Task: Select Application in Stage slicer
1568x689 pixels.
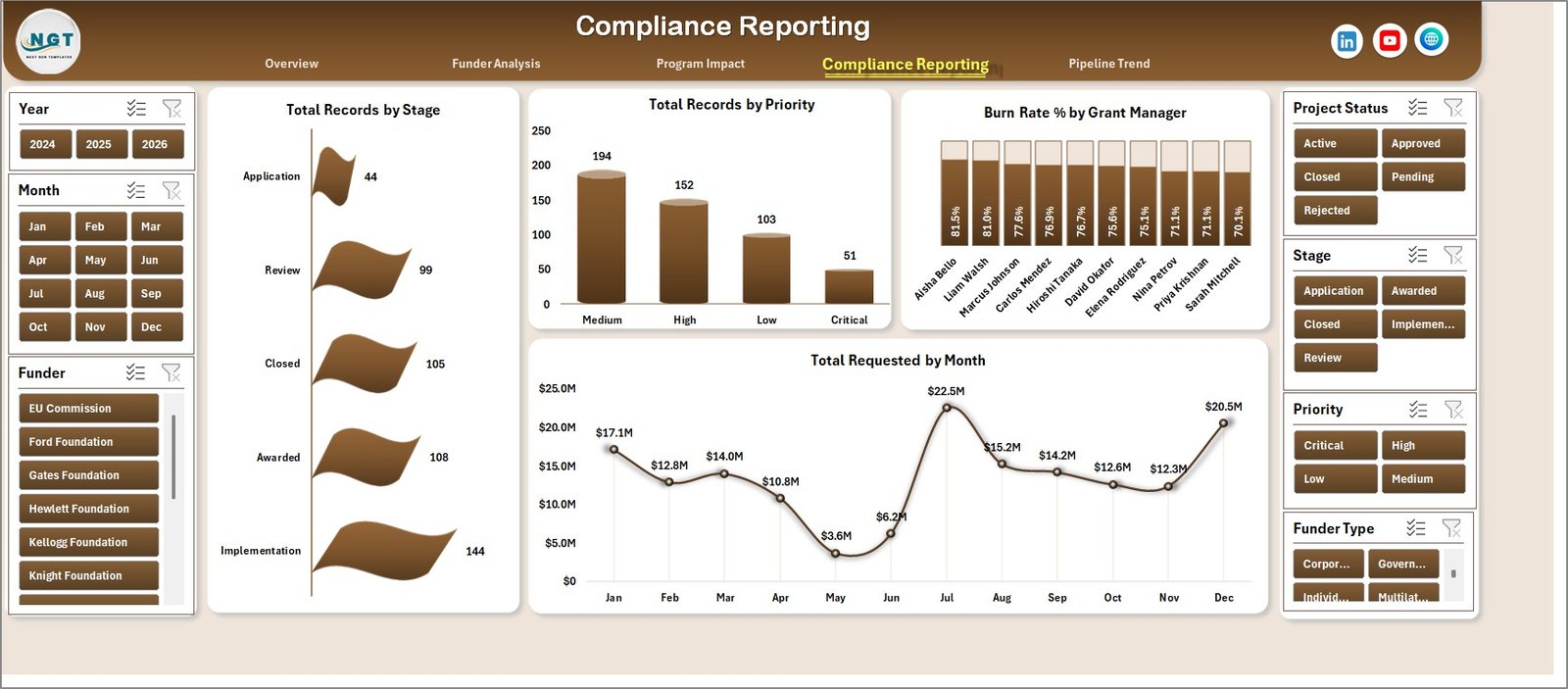Action: tap(1335, 290)
